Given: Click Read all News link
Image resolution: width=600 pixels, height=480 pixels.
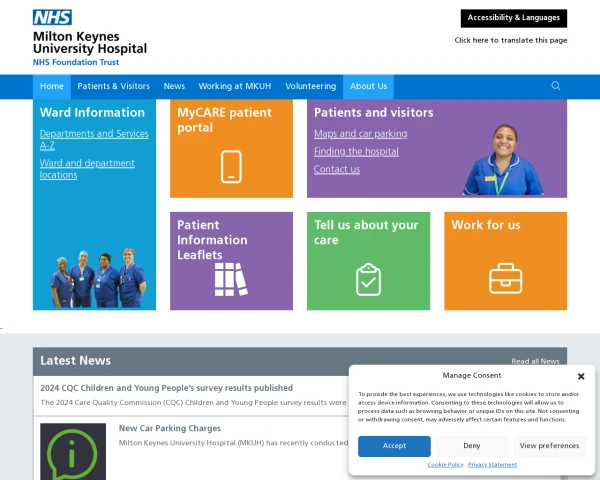Looking at the screenshot, I should [535, 361].
